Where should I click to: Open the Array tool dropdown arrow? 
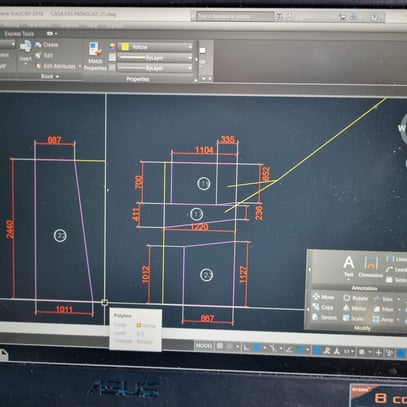click(x=399, y=320)
